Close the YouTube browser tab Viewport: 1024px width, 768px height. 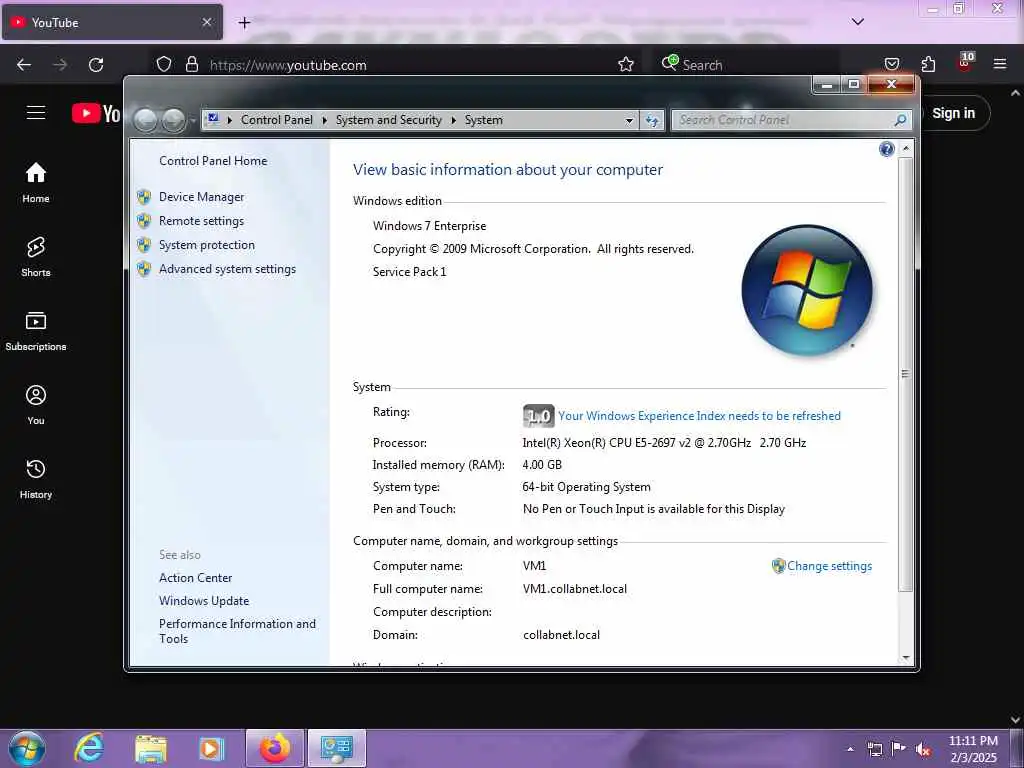(x=206, y=22)
